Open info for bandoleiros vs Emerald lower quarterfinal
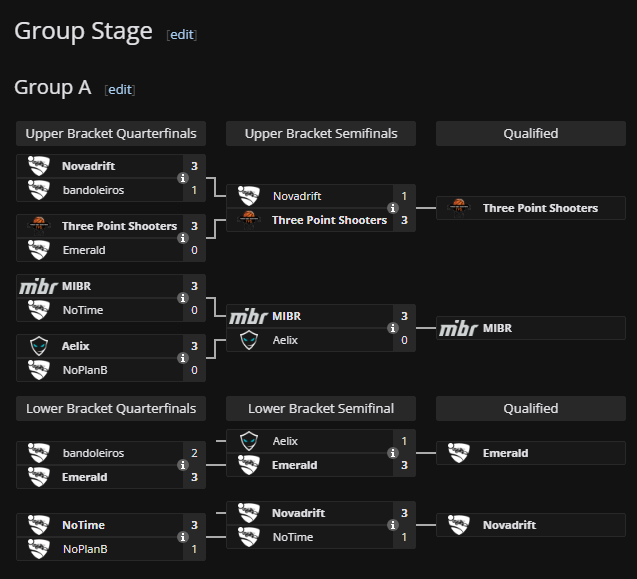Image resolution: width=637 pixels, height=579 pixels. pos(183,465)
